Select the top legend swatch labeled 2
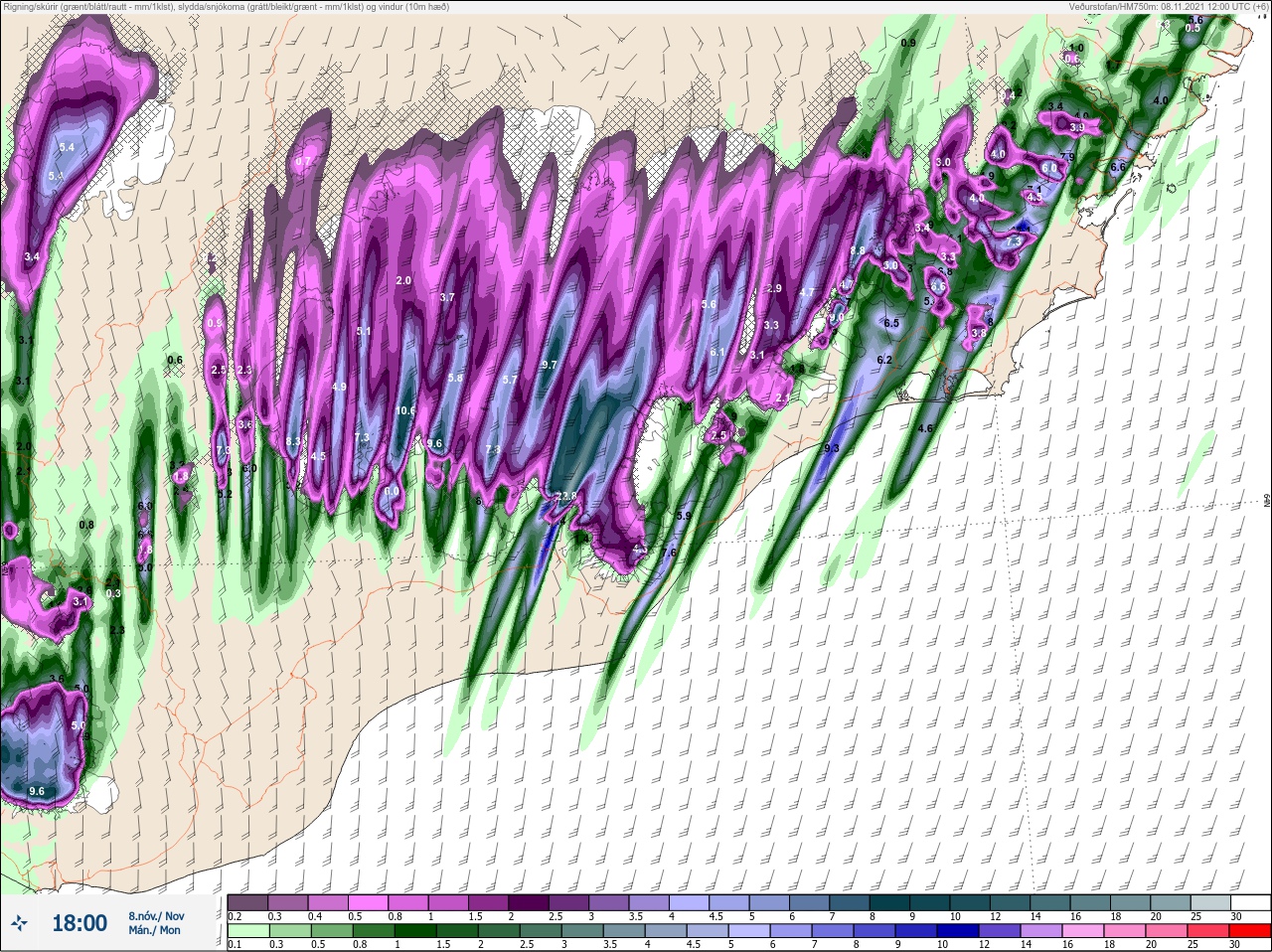The height and width of the screenshot is (952, 1272). pyautogui.click(x=531, y=902)
